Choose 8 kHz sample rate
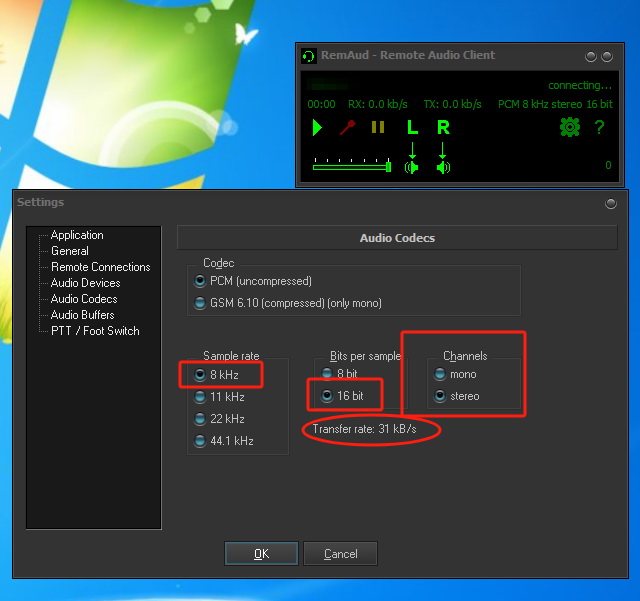Image resolution: width=640 pixels, height=601 pixels. (x=216, y=374)
